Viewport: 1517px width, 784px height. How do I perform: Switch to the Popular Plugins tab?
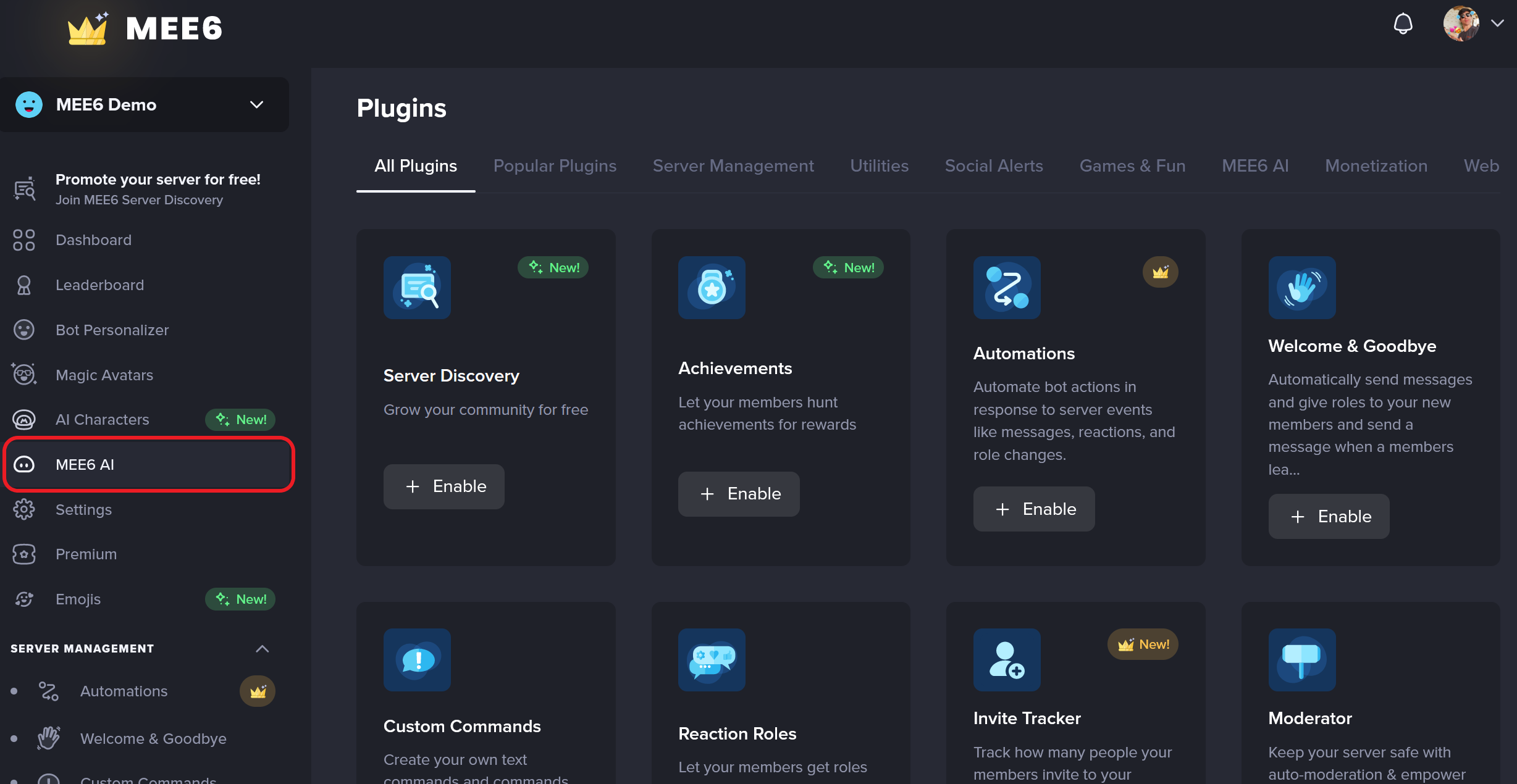pyautogui.click(x=554, y=165)
